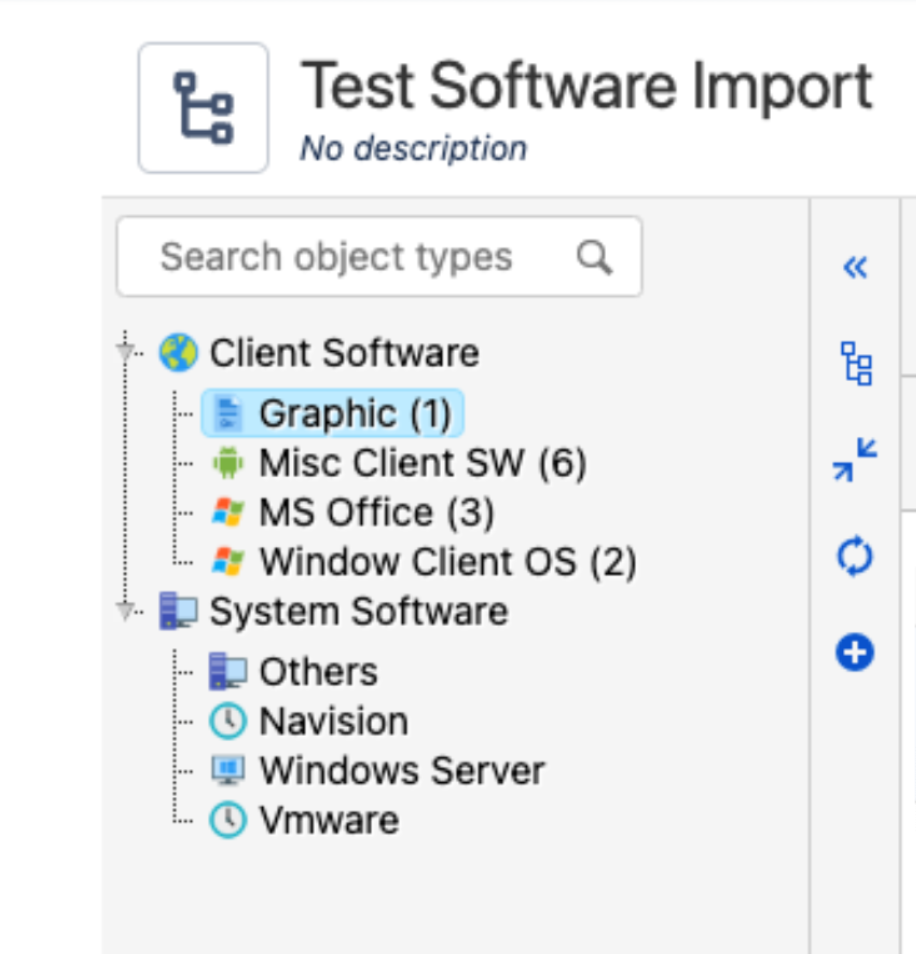
Task: Open the object type hierarchy graph icon
Action: (856, 363)
